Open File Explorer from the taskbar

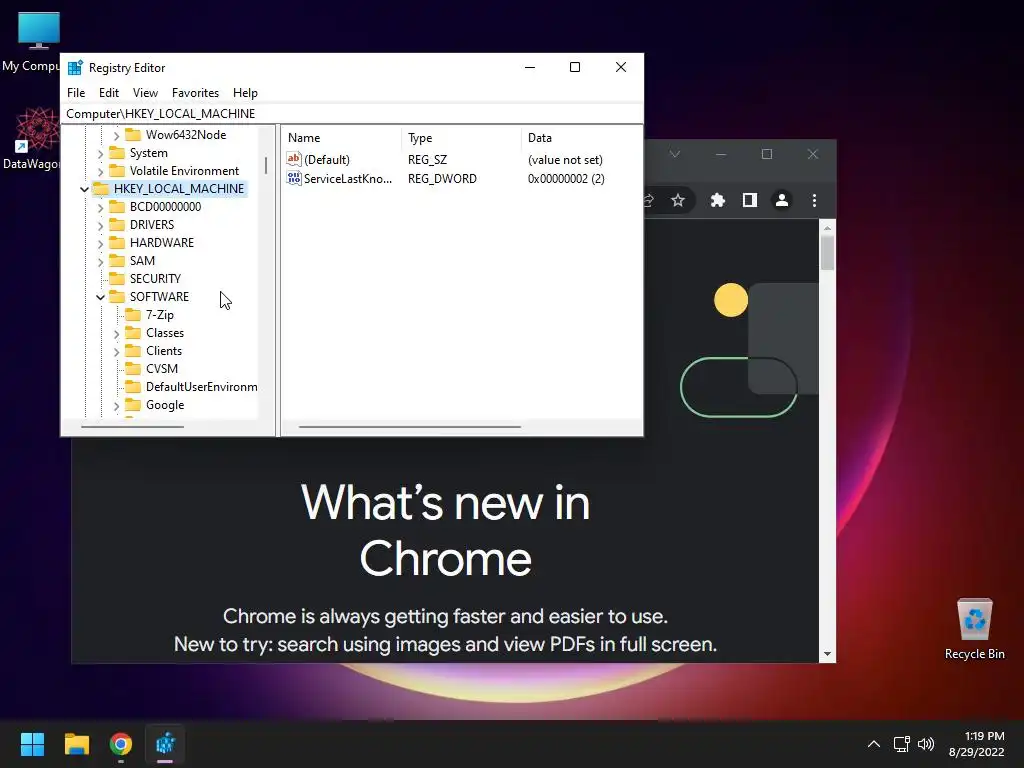[76, 744]
